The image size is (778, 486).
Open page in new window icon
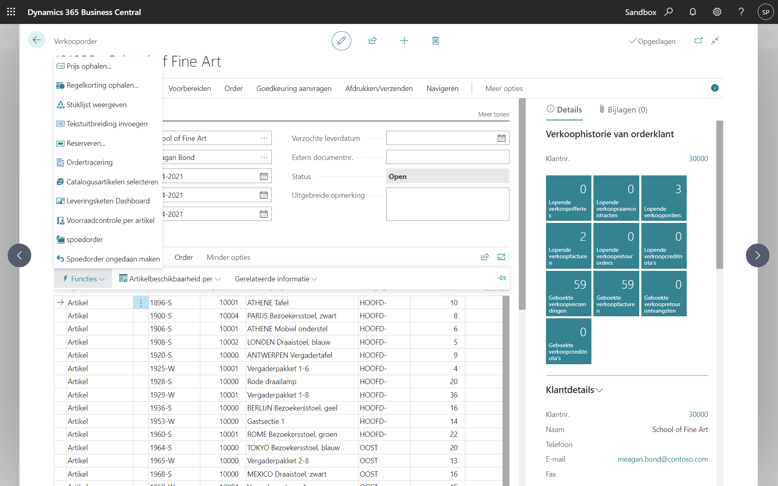698,41
